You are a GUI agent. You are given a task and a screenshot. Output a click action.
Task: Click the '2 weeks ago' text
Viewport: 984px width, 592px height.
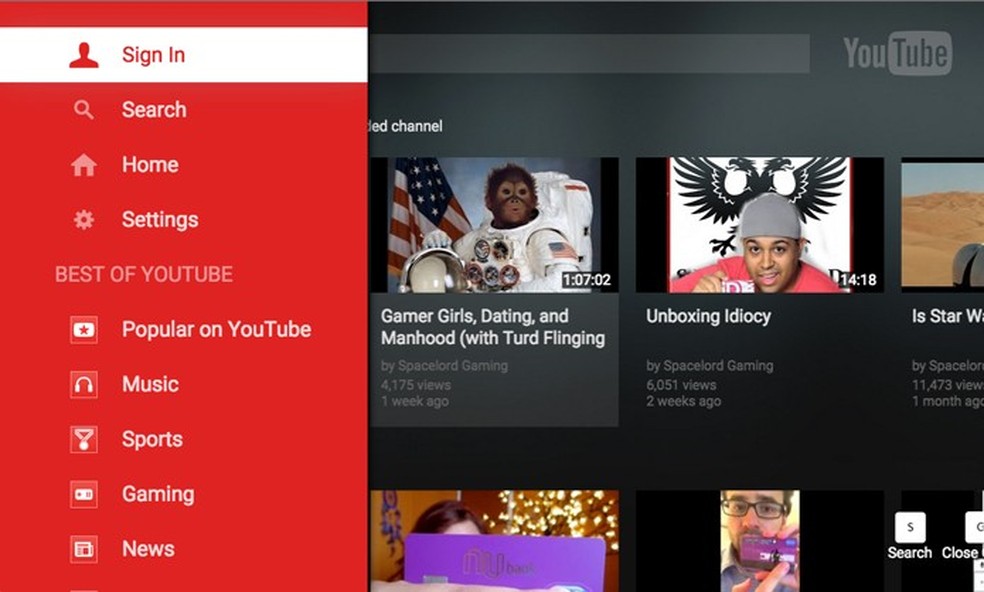coord(683,401)
